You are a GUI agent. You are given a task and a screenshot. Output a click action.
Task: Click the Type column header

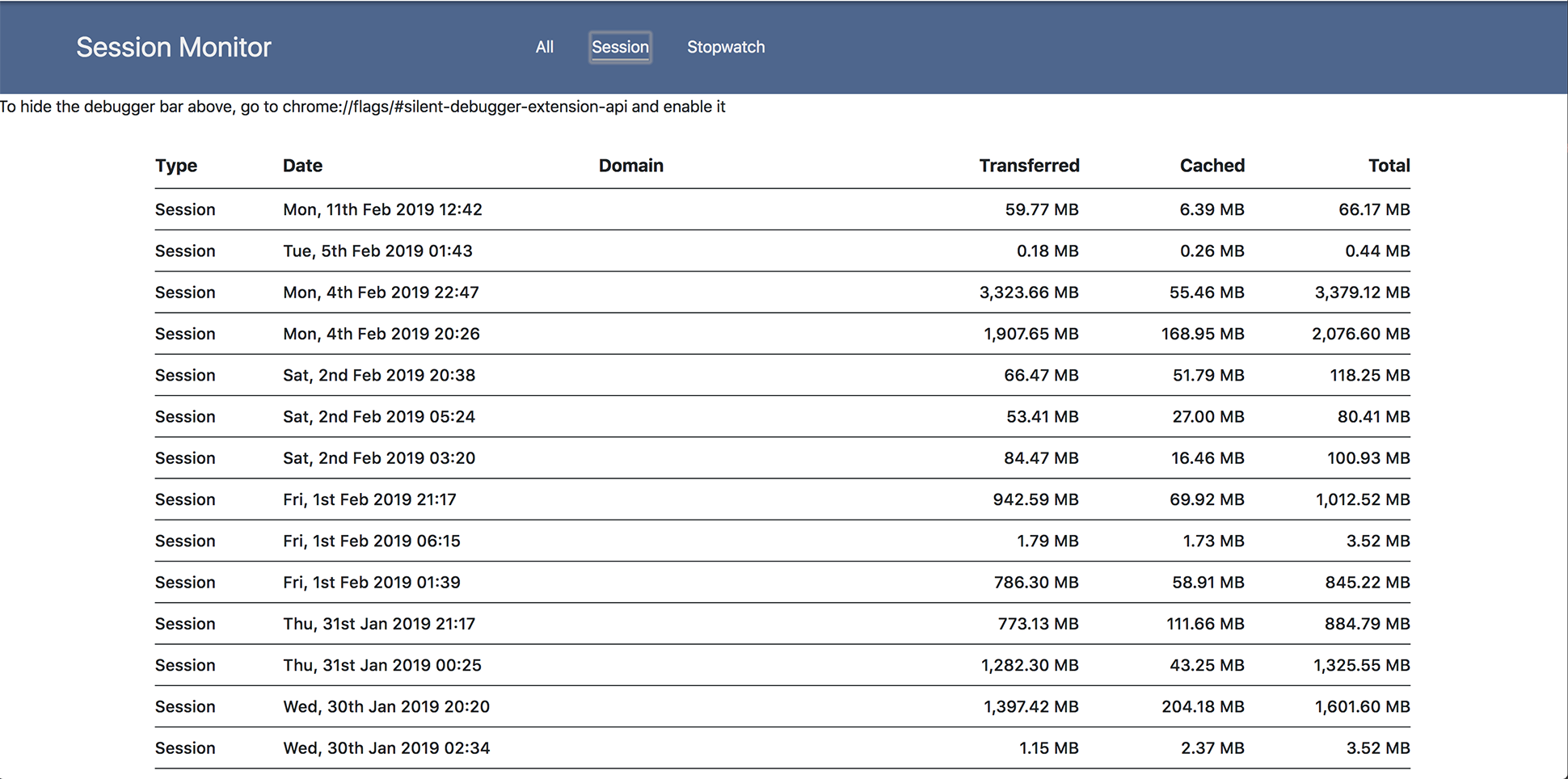coord(176,166)
